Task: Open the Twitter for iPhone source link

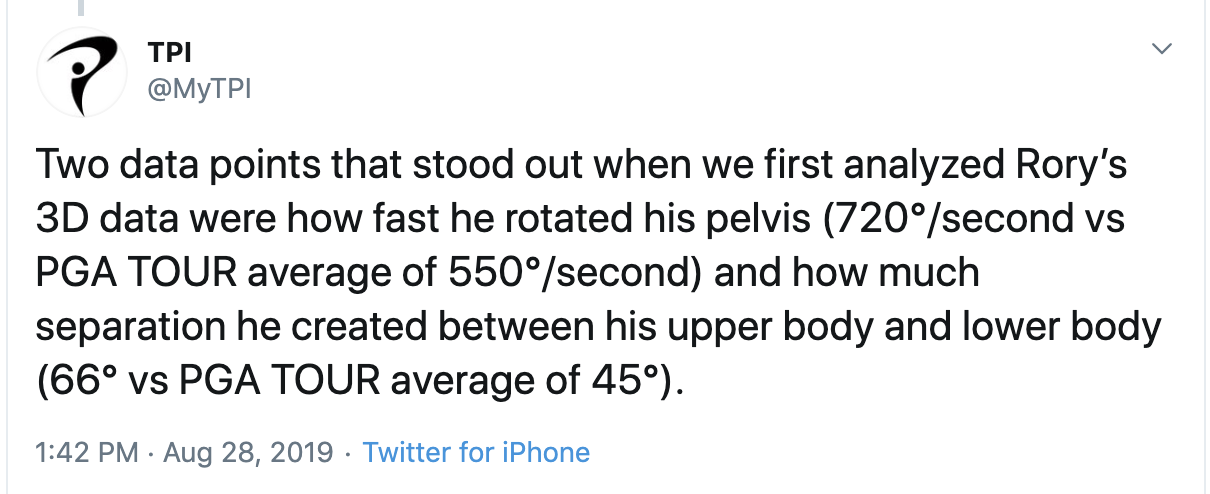Action: pyautogui.click(x=476, y=452)
